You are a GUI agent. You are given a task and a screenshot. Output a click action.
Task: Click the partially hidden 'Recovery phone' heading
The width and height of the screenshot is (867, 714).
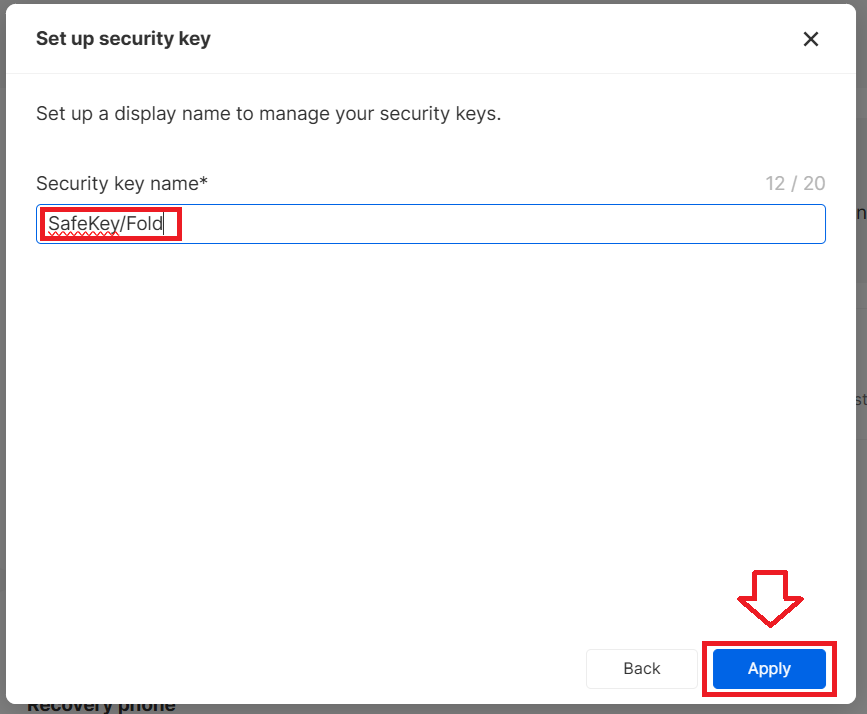pyautogui.click(x=101, y=706)
